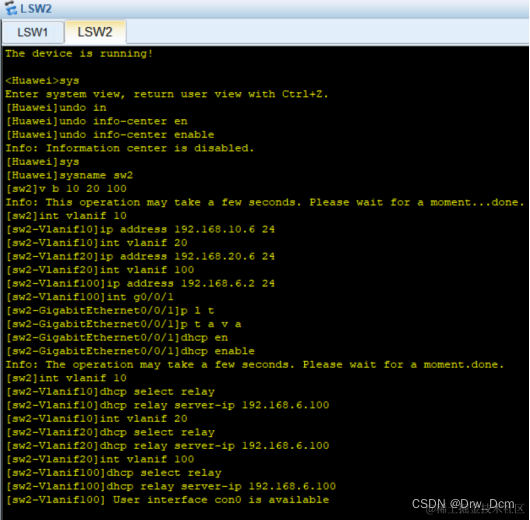530x520 pixels.
Task: Click the 'dhcp en' command line
Action: coord(117,337)
